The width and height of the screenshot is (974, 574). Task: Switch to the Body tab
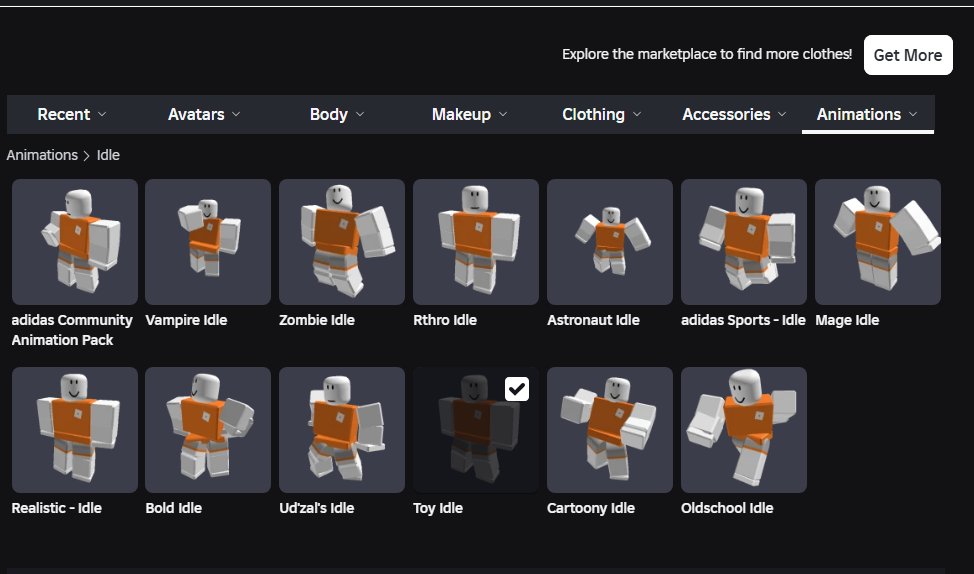pos(337,114)
